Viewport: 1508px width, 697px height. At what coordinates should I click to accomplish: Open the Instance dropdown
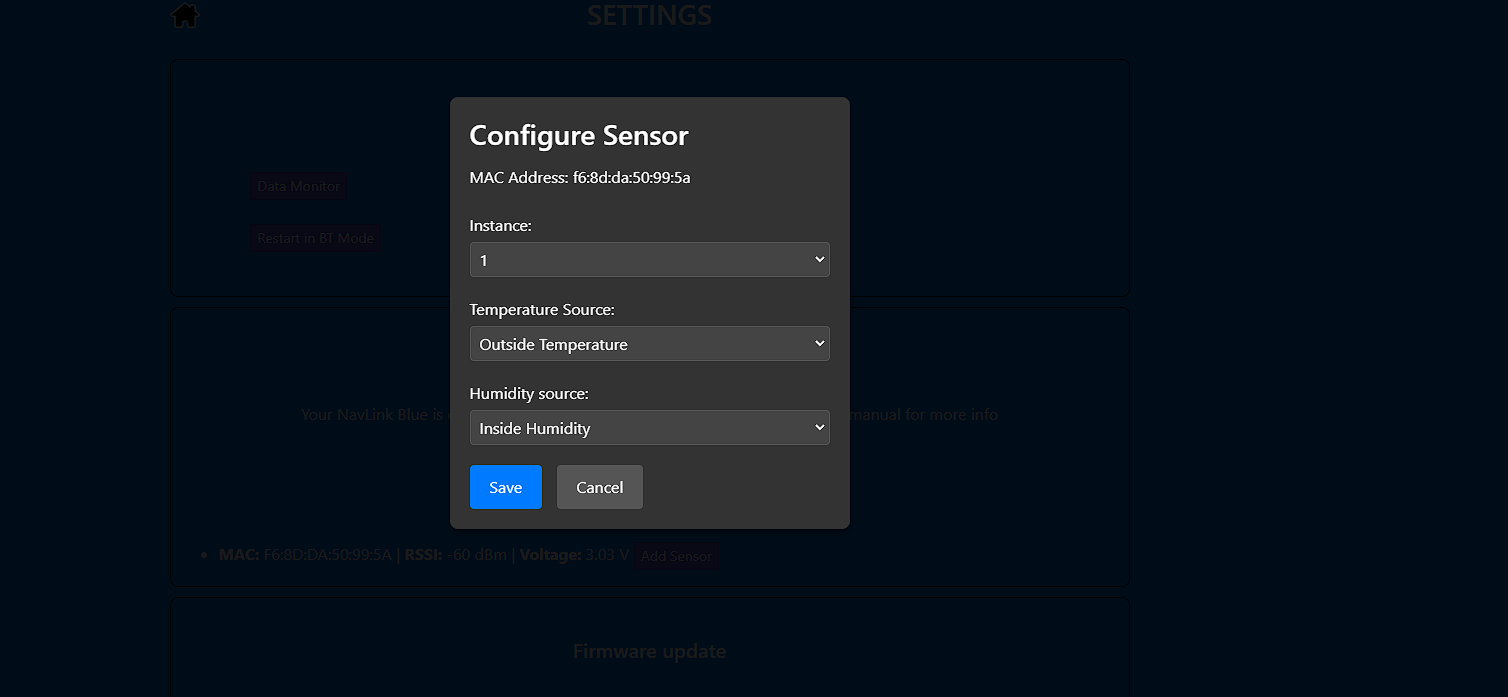click(x=649, y=260)
